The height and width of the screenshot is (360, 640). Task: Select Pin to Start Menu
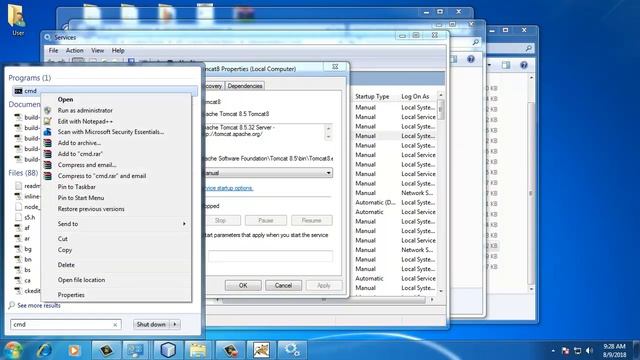81,198
